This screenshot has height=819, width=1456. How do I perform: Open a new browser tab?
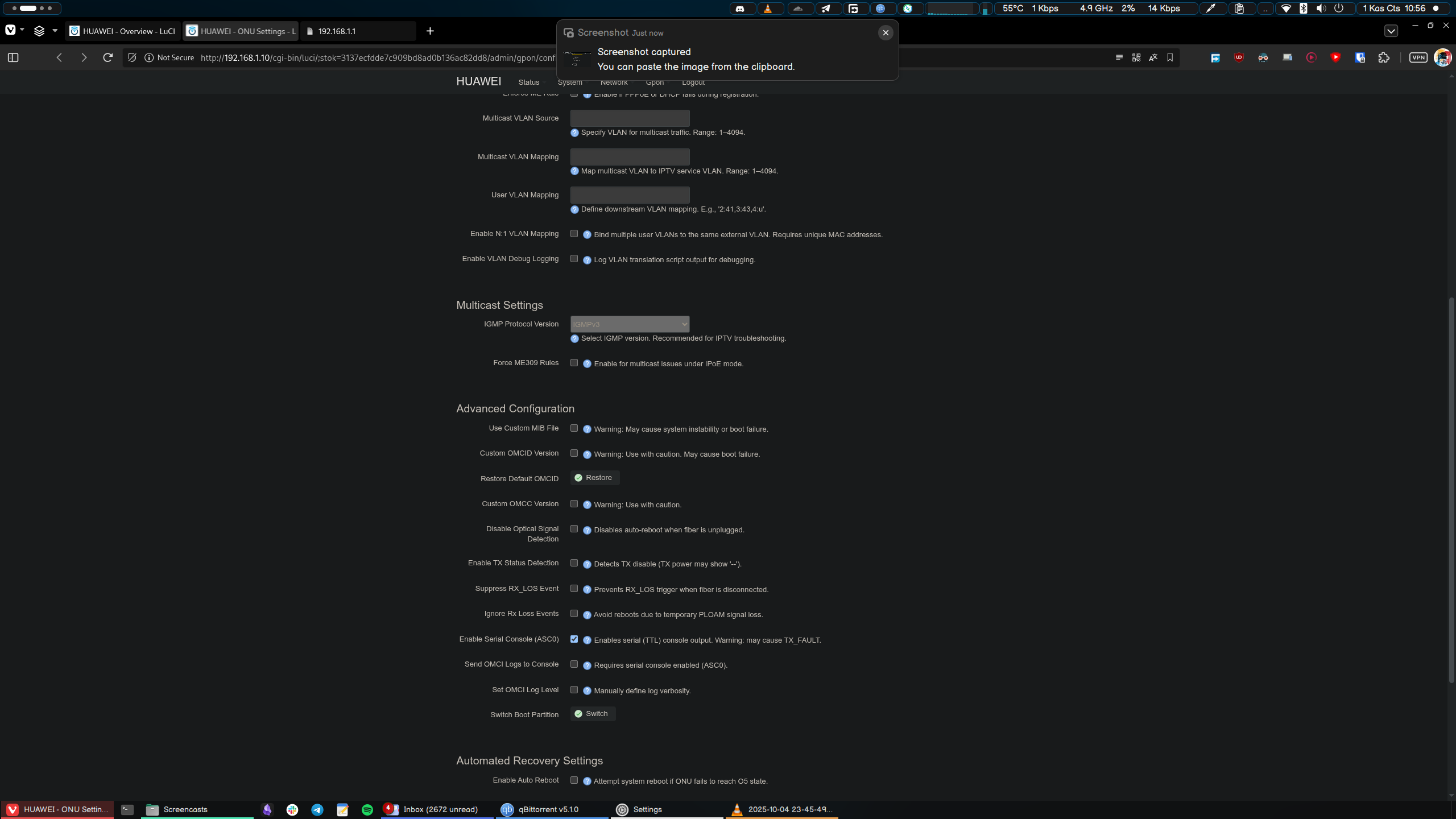(430, 31)
